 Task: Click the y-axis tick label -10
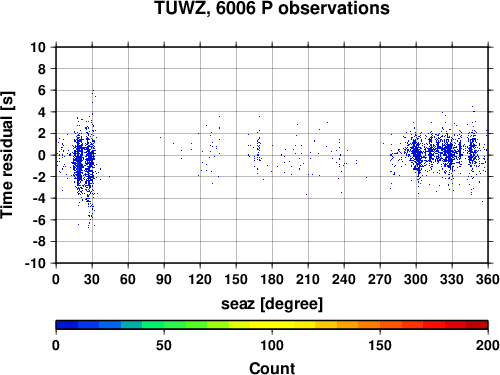35,263
